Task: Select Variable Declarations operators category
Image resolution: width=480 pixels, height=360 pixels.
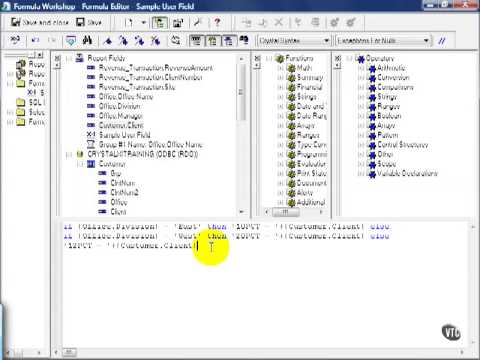Action: pos(407,173)
